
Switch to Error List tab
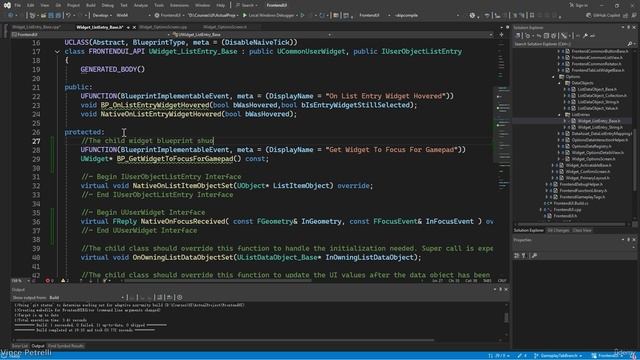pos(20,346)
